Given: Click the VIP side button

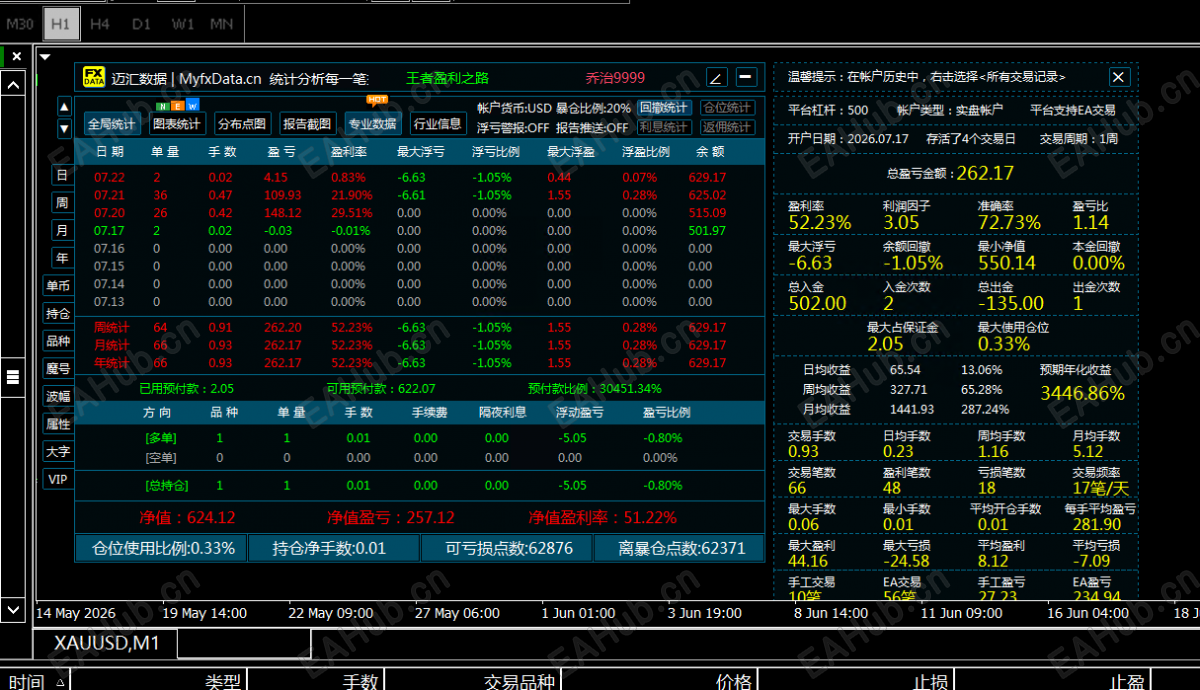Looking at the screenshot, I should [59, 479].
